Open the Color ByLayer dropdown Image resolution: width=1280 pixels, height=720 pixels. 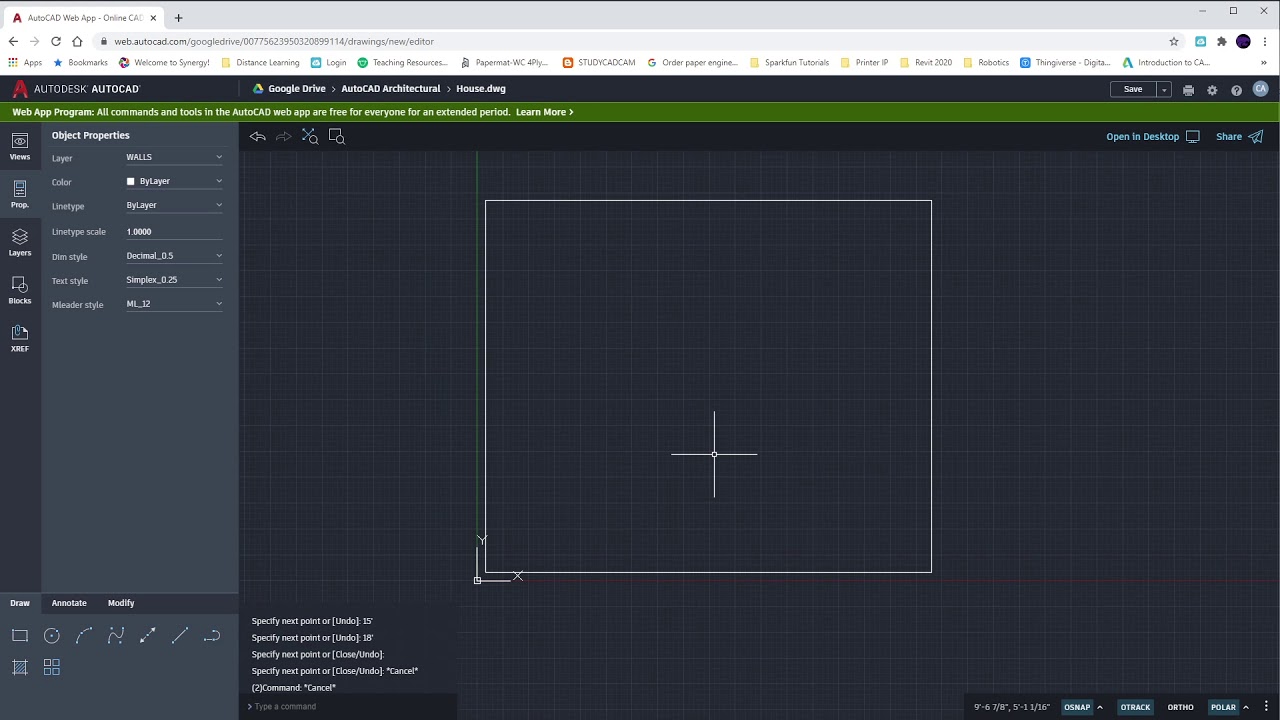174,181
